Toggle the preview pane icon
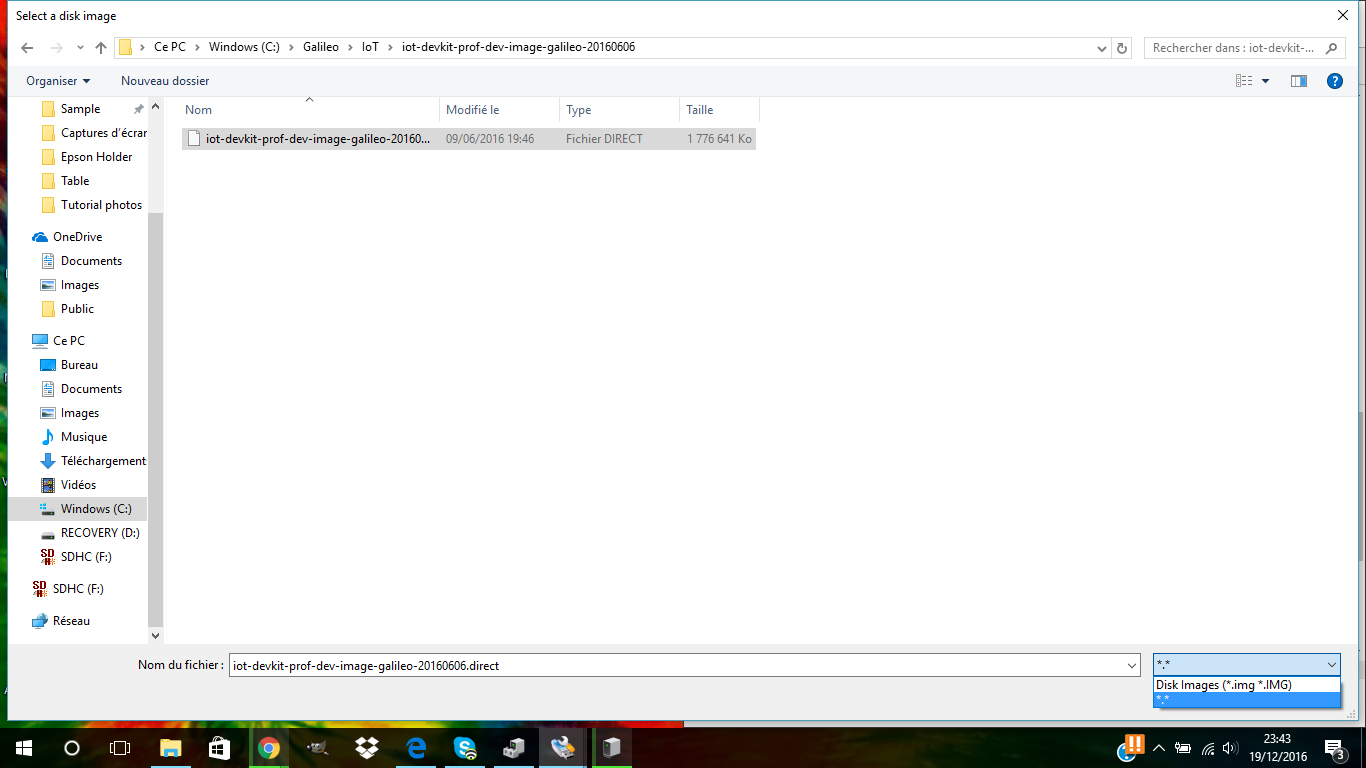Screen dimensions: 1366x768 click(x=1298, y=81)
